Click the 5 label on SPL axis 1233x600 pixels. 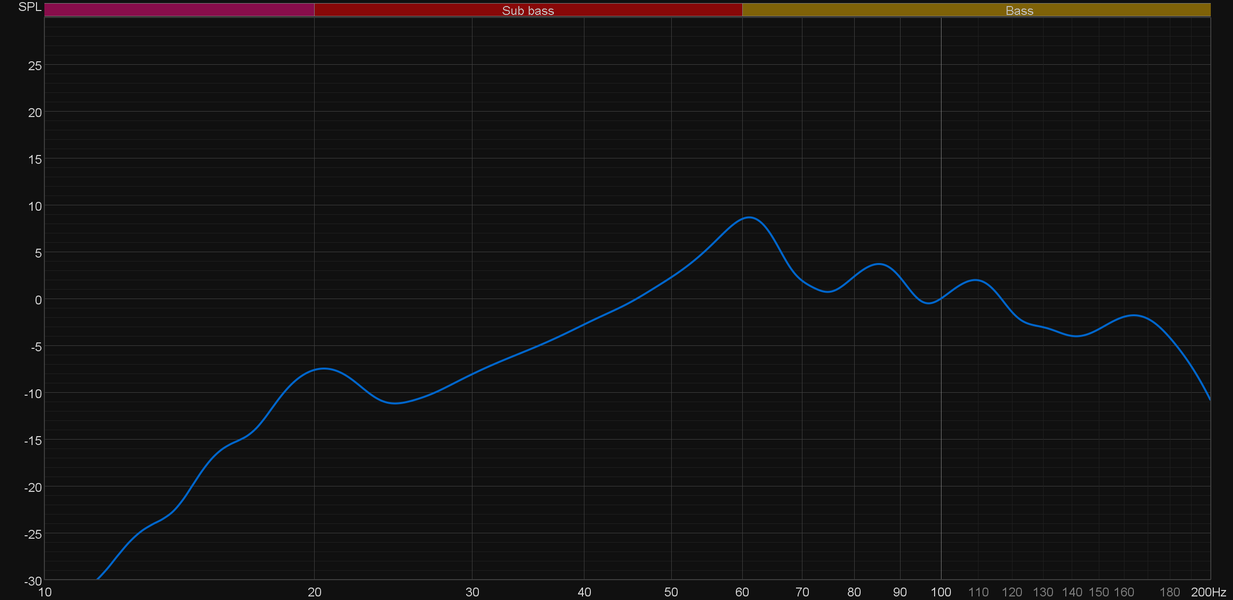click(x=38, y=253)
